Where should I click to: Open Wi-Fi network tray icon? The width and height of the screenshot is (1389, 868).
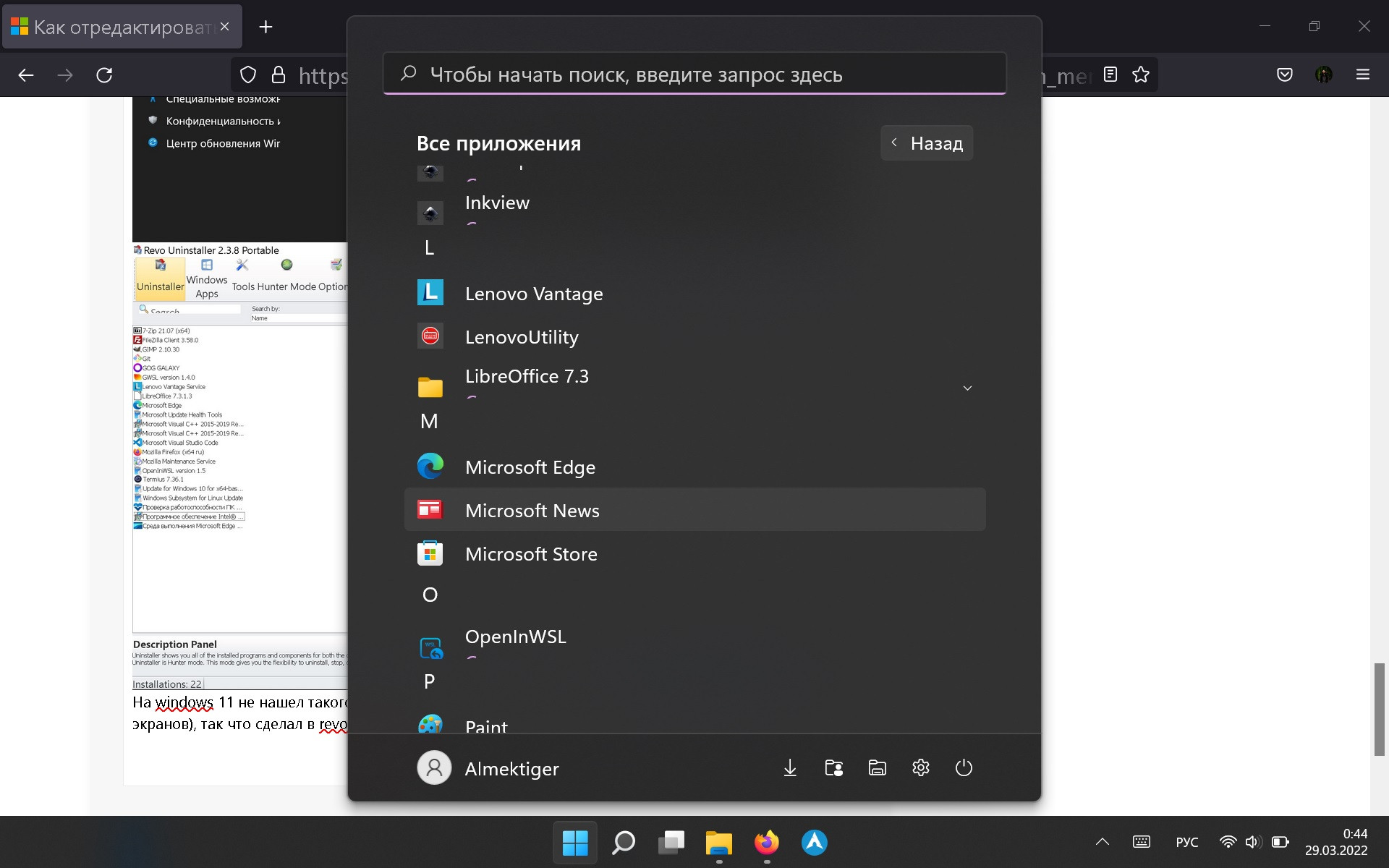[1228, 842]
